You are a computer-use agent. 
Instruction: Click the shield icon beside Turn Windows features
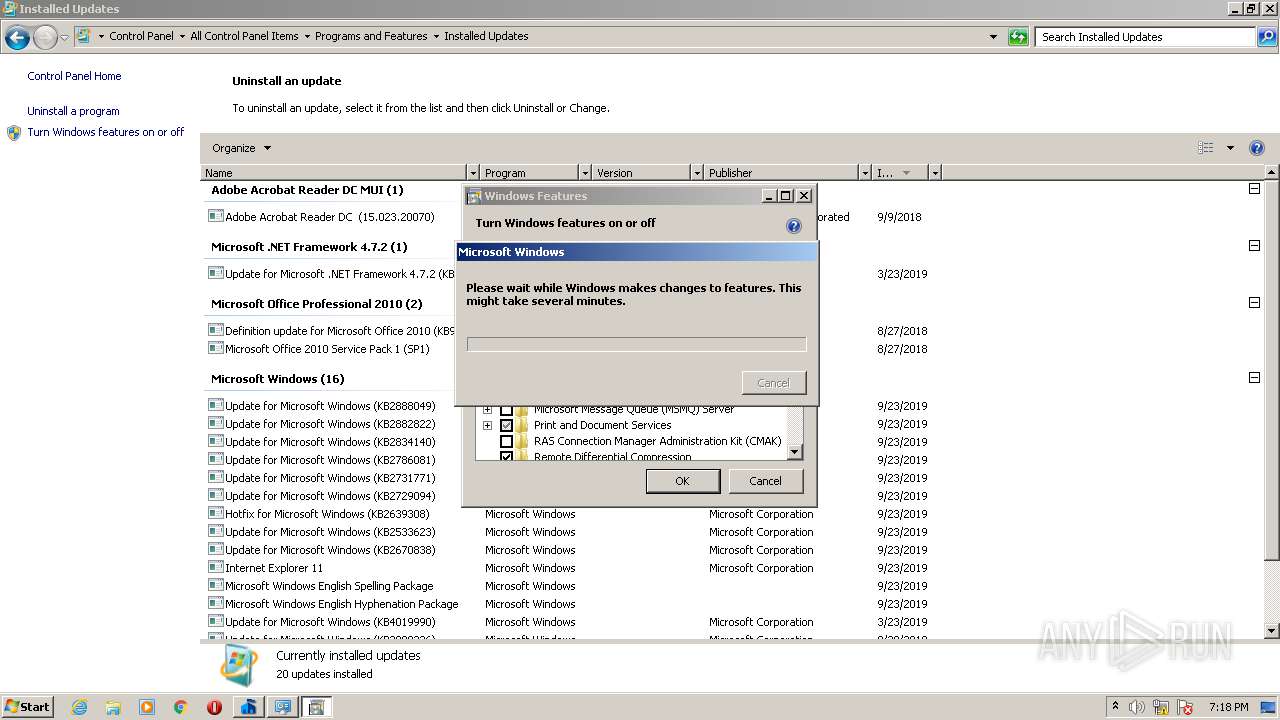(14, 132)
